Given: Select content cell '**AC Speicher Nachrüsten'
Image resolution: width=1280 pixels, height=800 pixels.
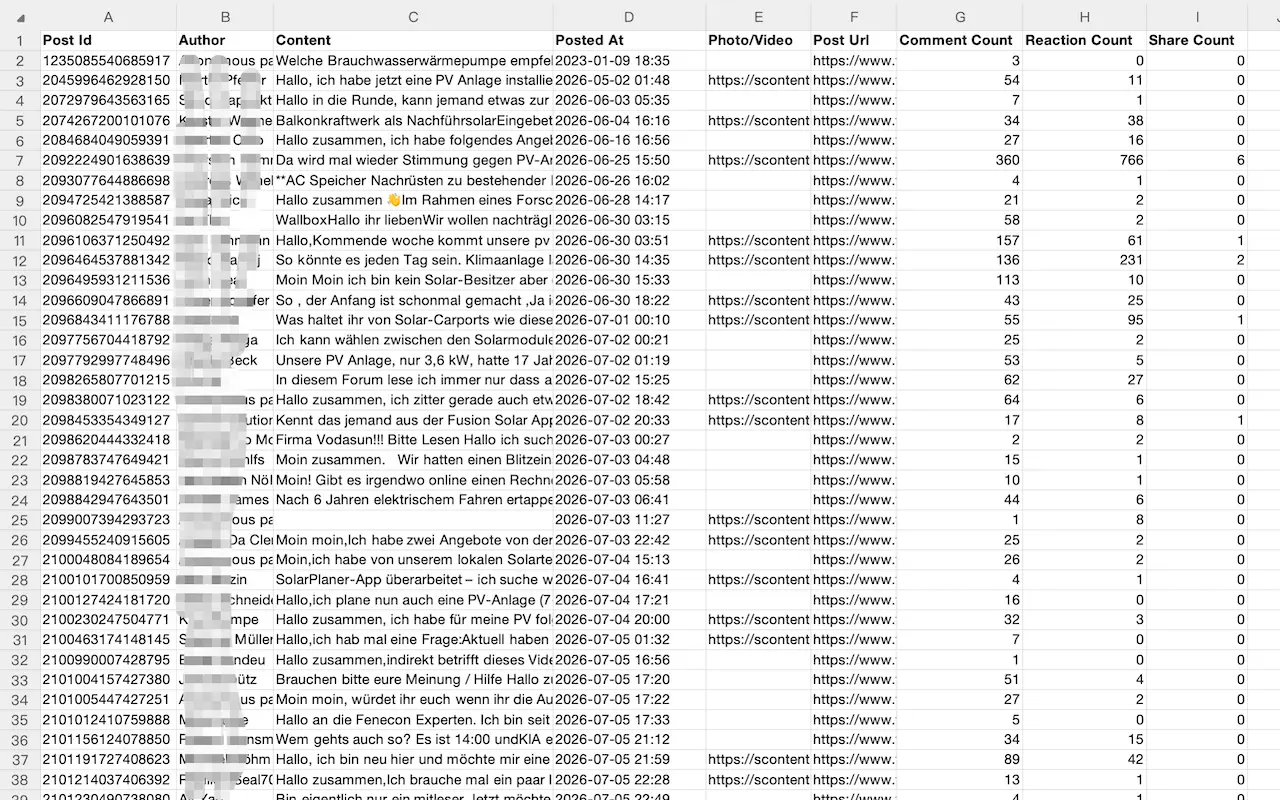Looking at the screenshot, I should coord(413,180).
